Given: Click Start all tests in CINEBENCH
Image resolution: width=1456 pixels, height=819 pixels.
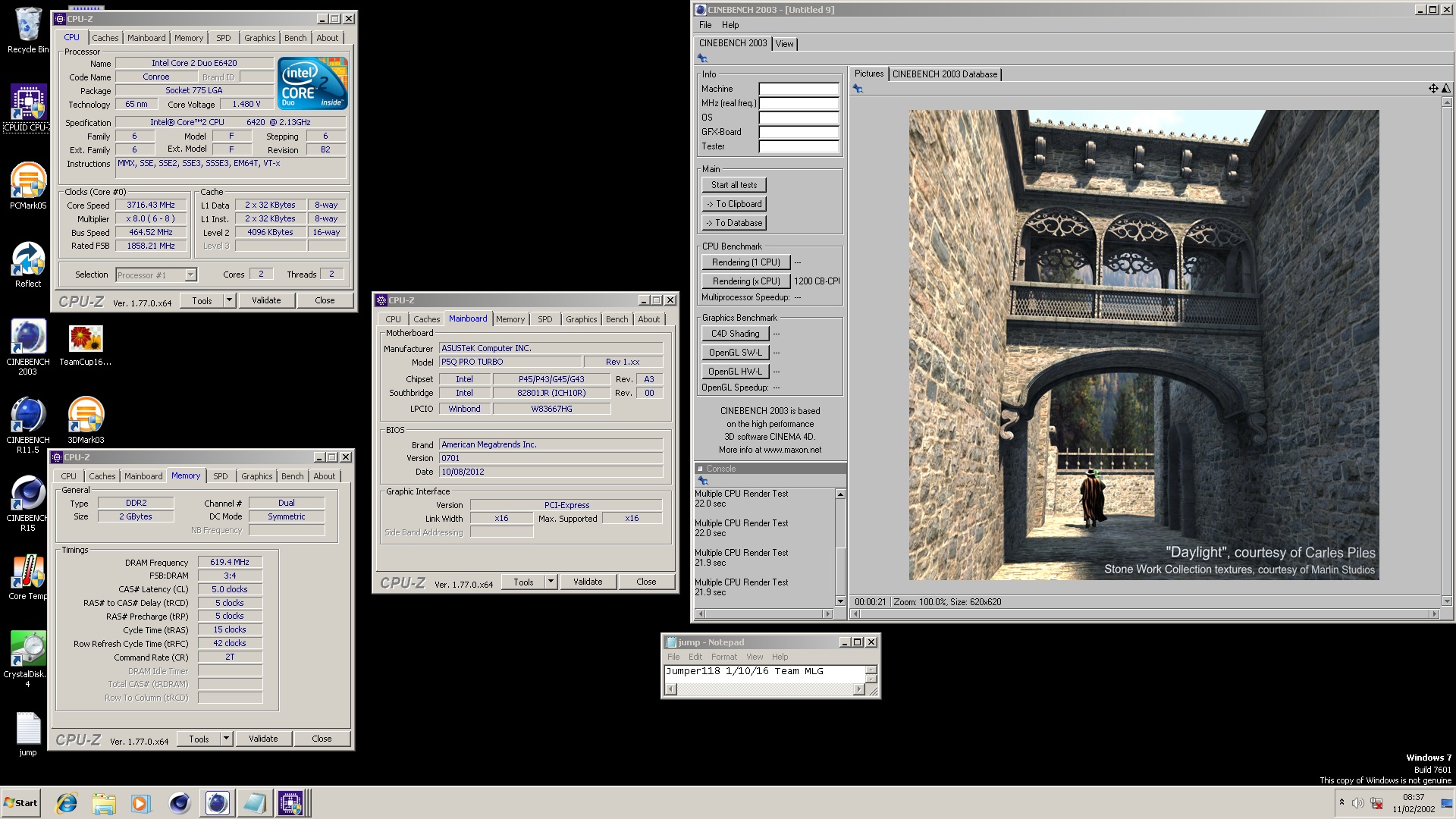Looking at the screenshot, I should 734,185.
